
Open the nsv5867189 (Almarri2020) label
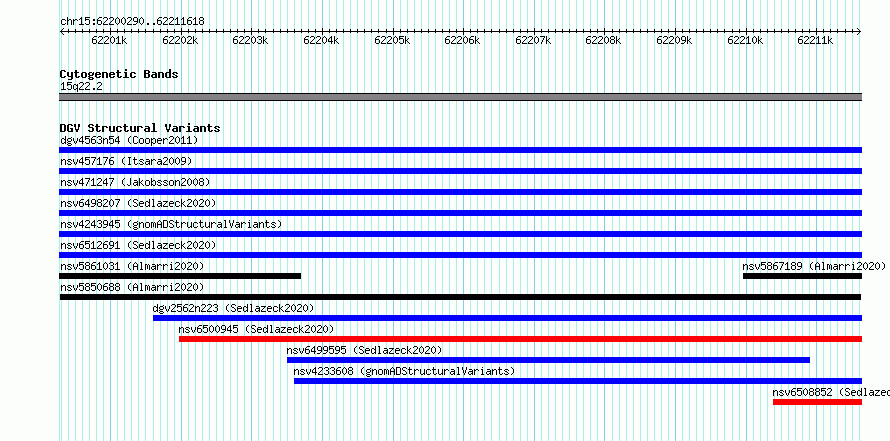pos(814,267)
